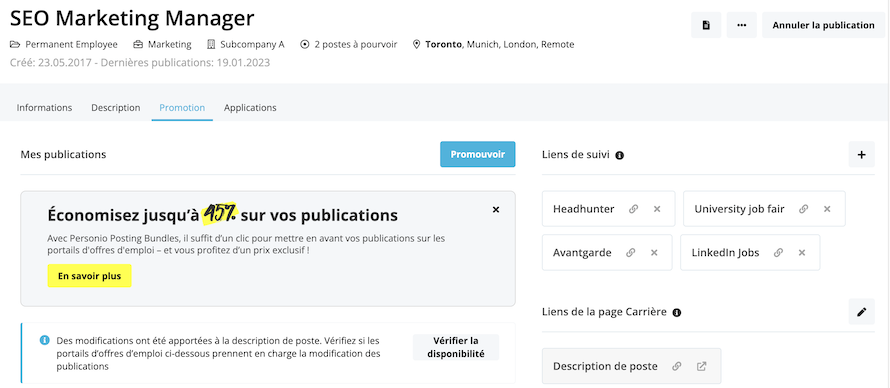Show info tooltip for Liens de la page Carrière
This screenshot has width=890, height=388.
676,312
